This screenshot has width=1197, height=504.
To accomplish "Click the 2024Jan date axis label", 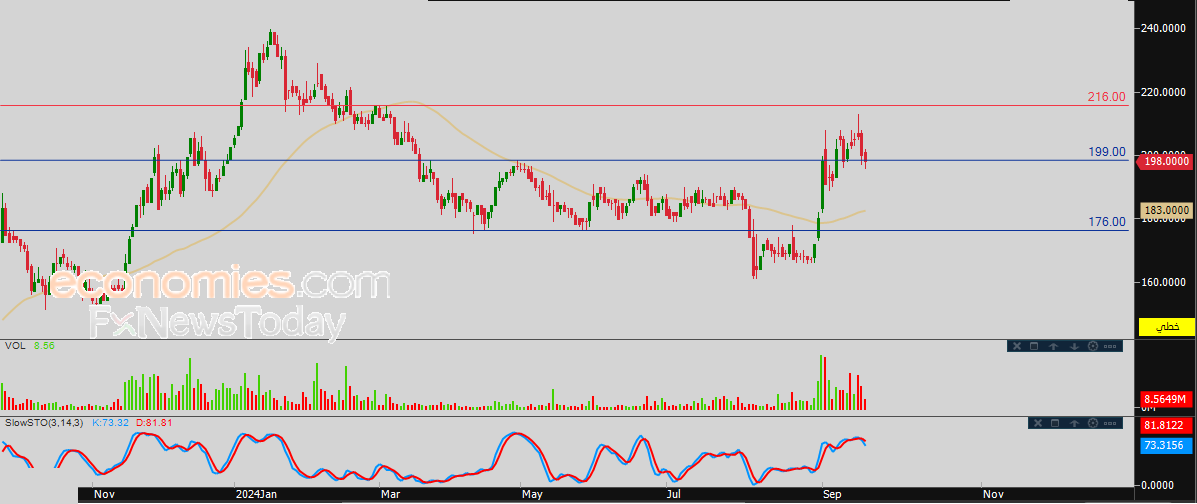I will 256,495.
